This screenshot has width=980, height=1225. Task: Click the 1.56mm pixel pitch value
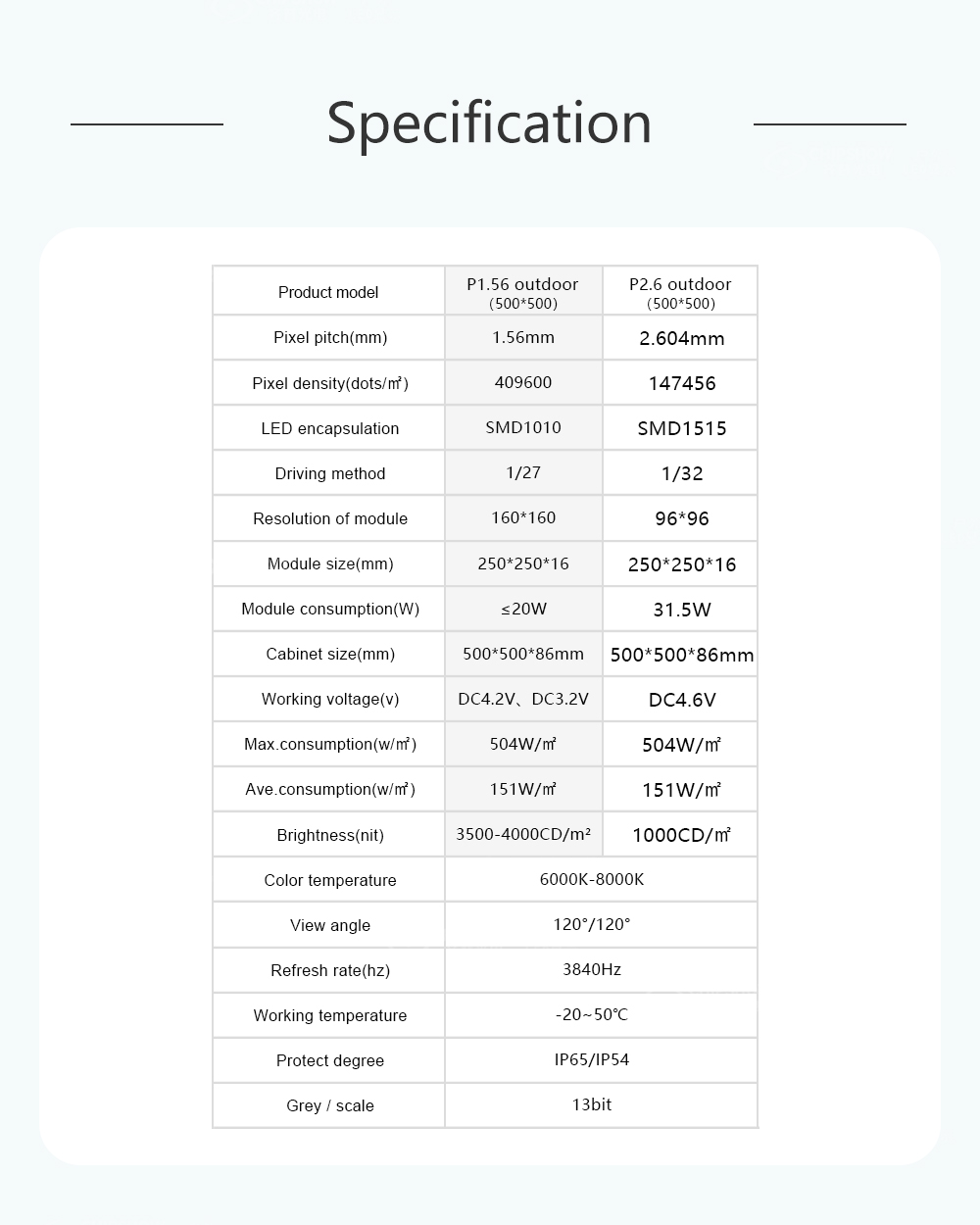pos(523,337)
